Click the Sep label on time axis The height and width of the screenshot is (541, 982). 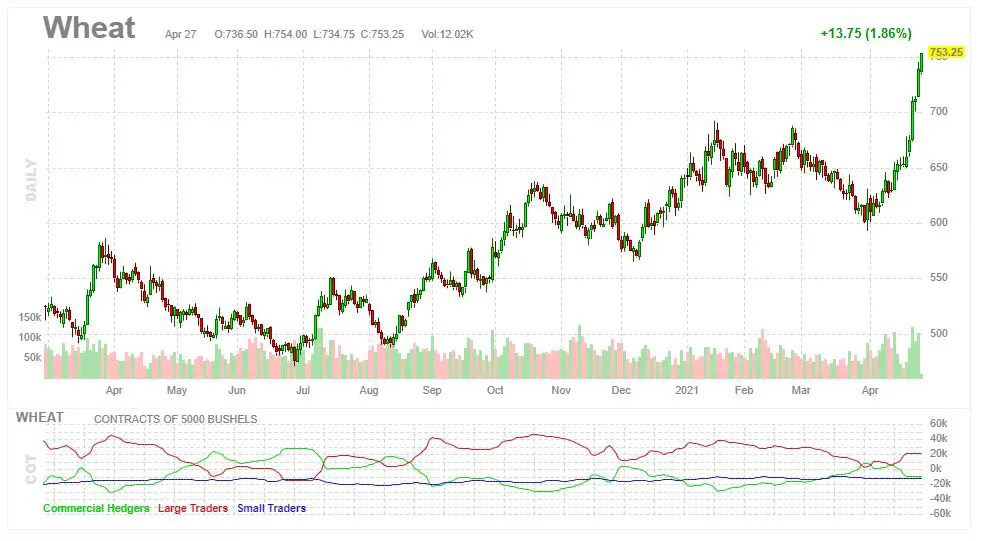click(432, 391)
